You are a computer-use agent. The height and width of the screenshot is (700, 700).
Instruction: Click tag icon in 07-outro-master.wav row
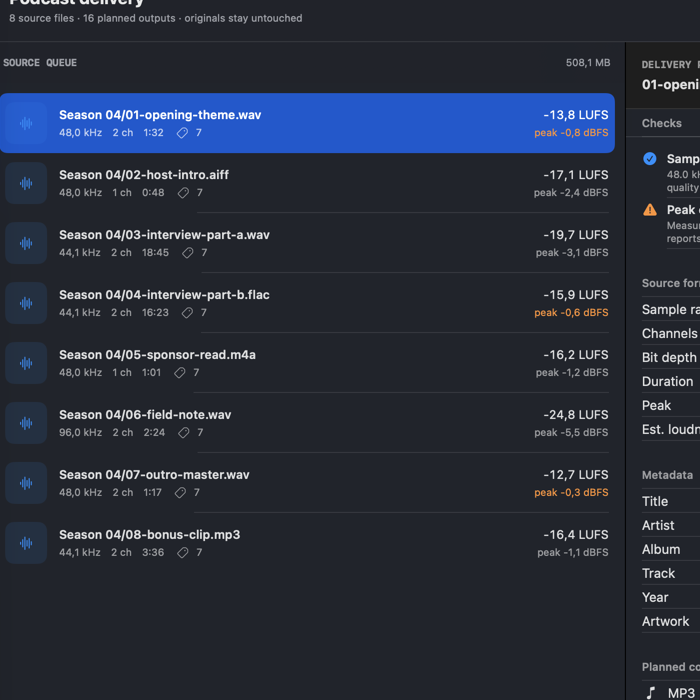tap(180, 492)
